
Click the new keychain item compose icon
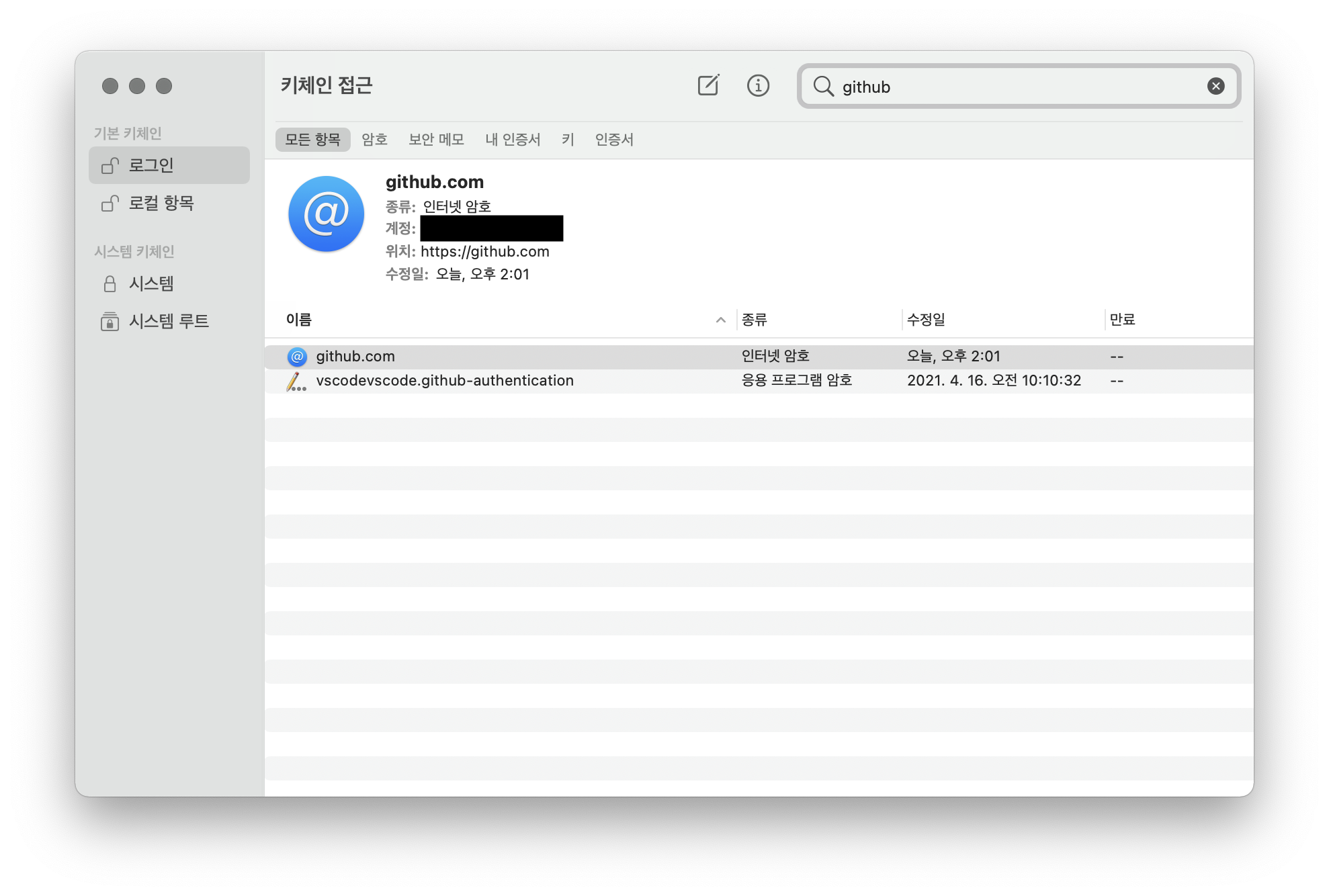(x=708, y=85)
